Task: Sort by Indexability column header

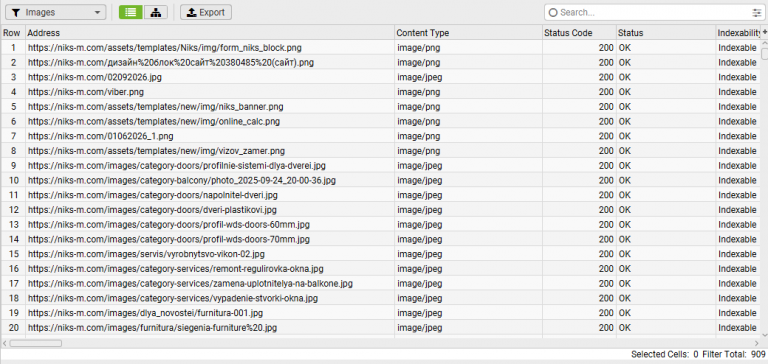Action: [739, 33]
